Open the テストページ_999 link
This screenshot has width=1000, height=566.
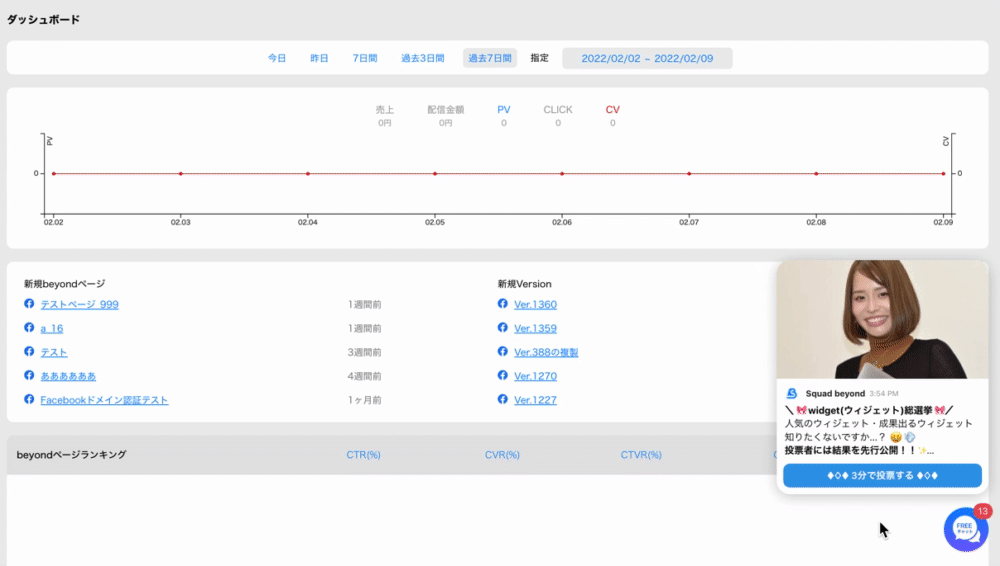click(x=80, y=304)
